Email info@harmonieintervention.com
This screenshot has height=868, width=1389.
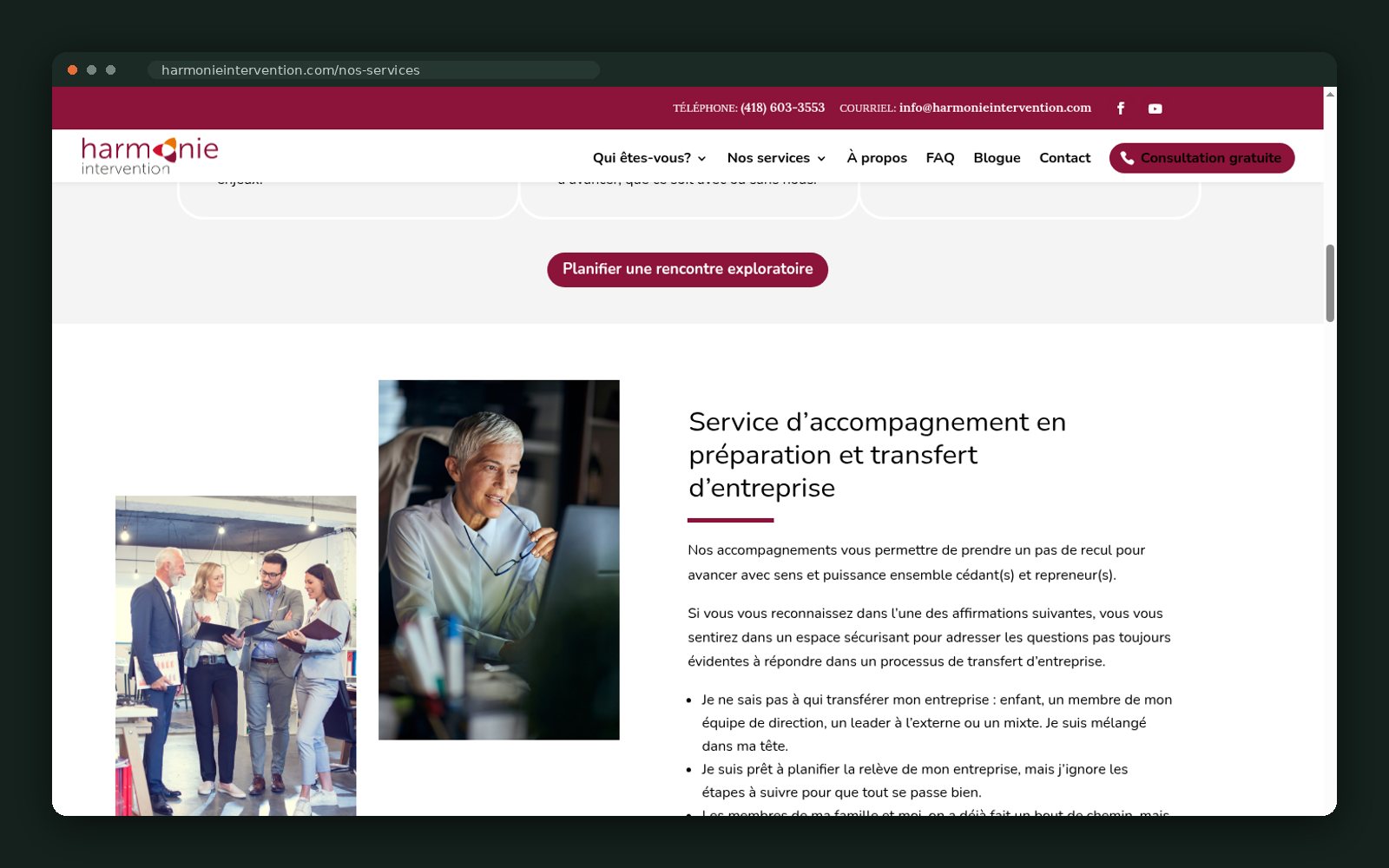click(x=995, y=108)
